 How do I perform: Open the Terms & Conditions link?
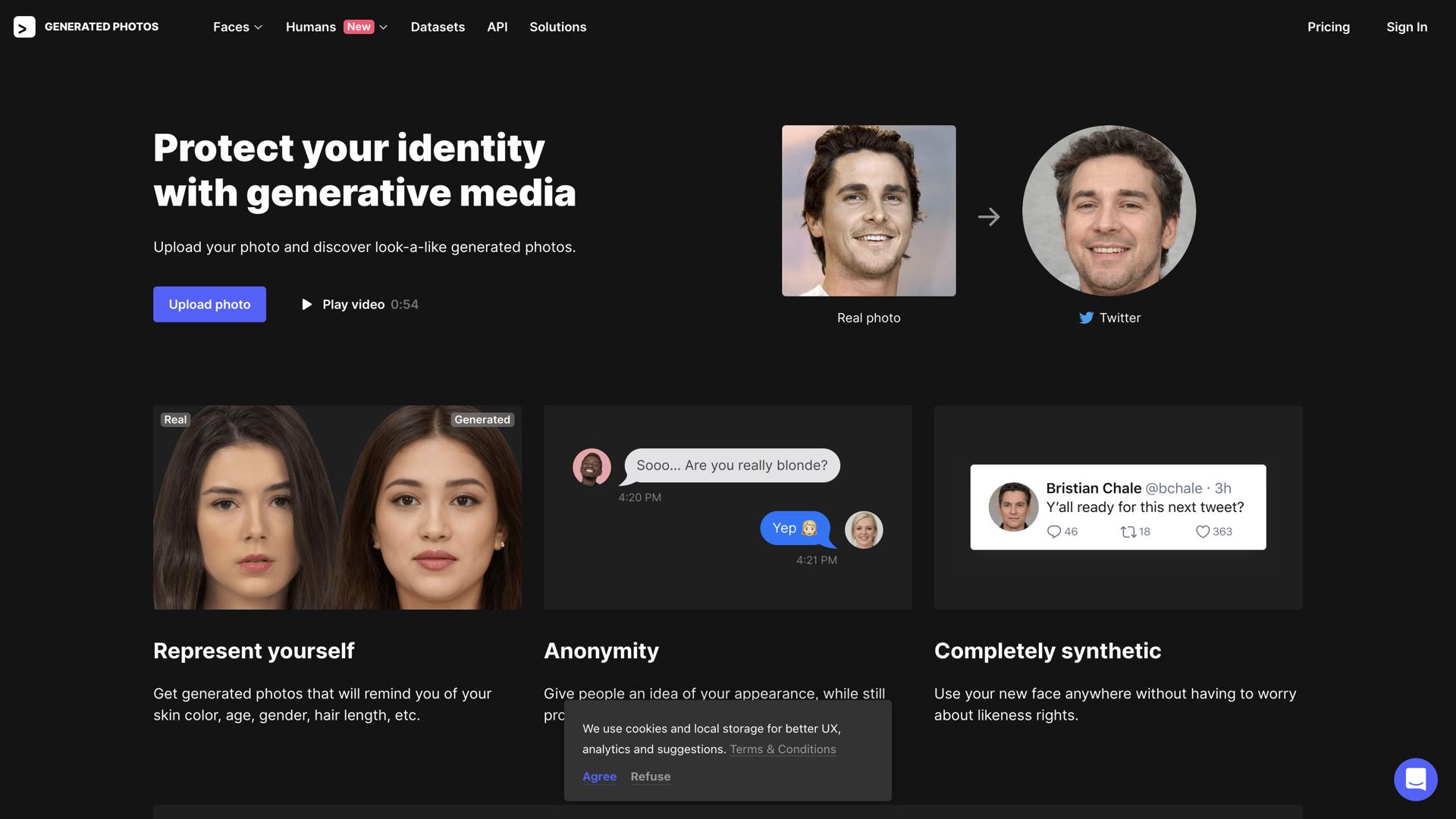click(x=782, y=749)
